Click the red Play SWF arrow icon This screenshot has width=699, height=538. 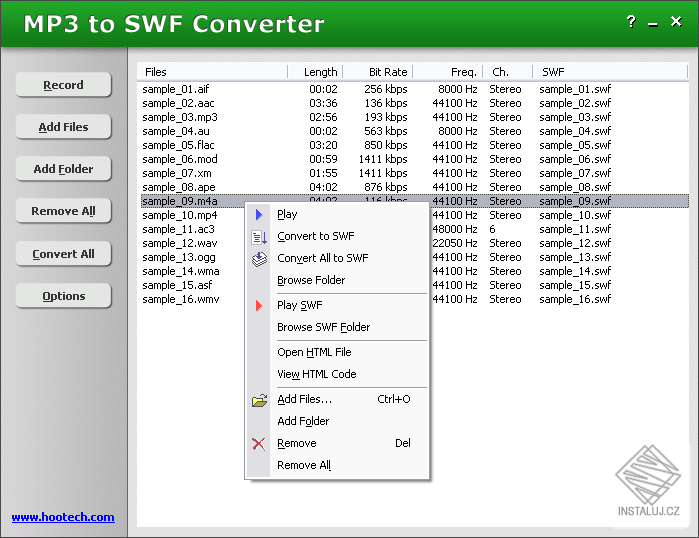click(259, 305)
